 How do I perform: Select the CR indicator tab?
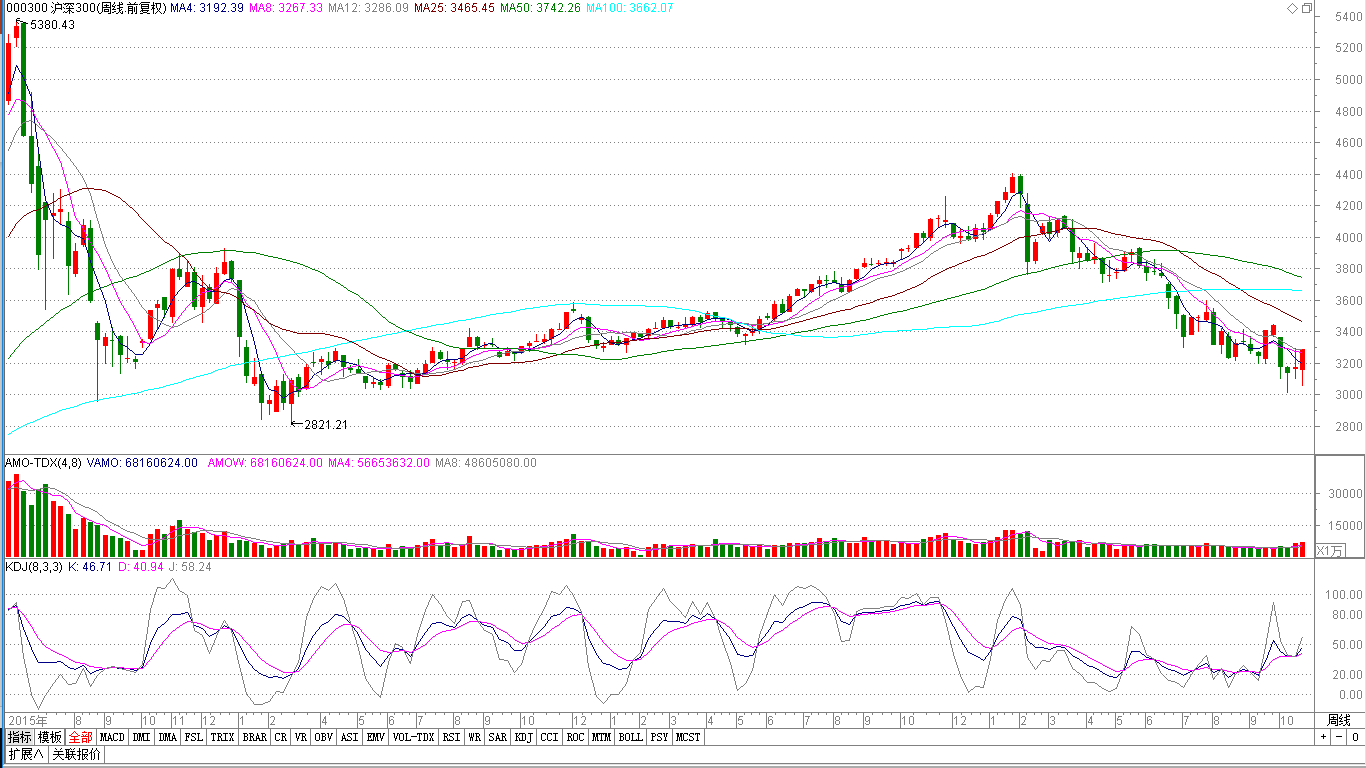coord(281,737)
